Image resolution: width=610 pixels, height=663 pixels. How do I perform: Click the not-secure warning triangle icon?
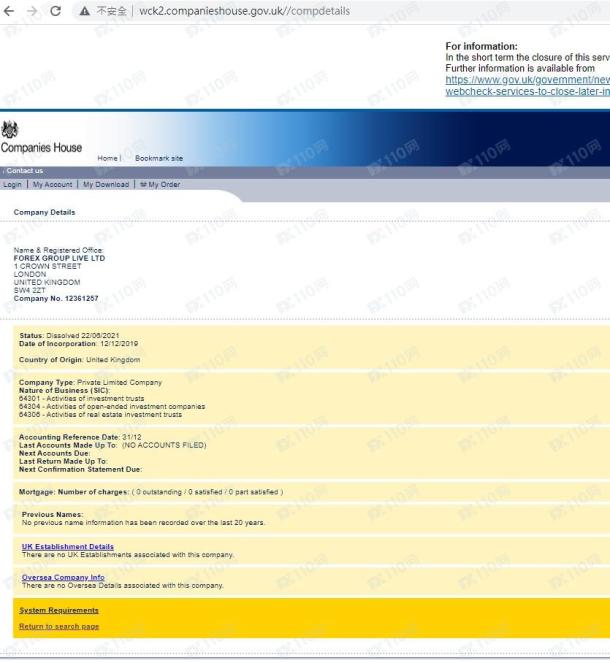tap(85, 11)
